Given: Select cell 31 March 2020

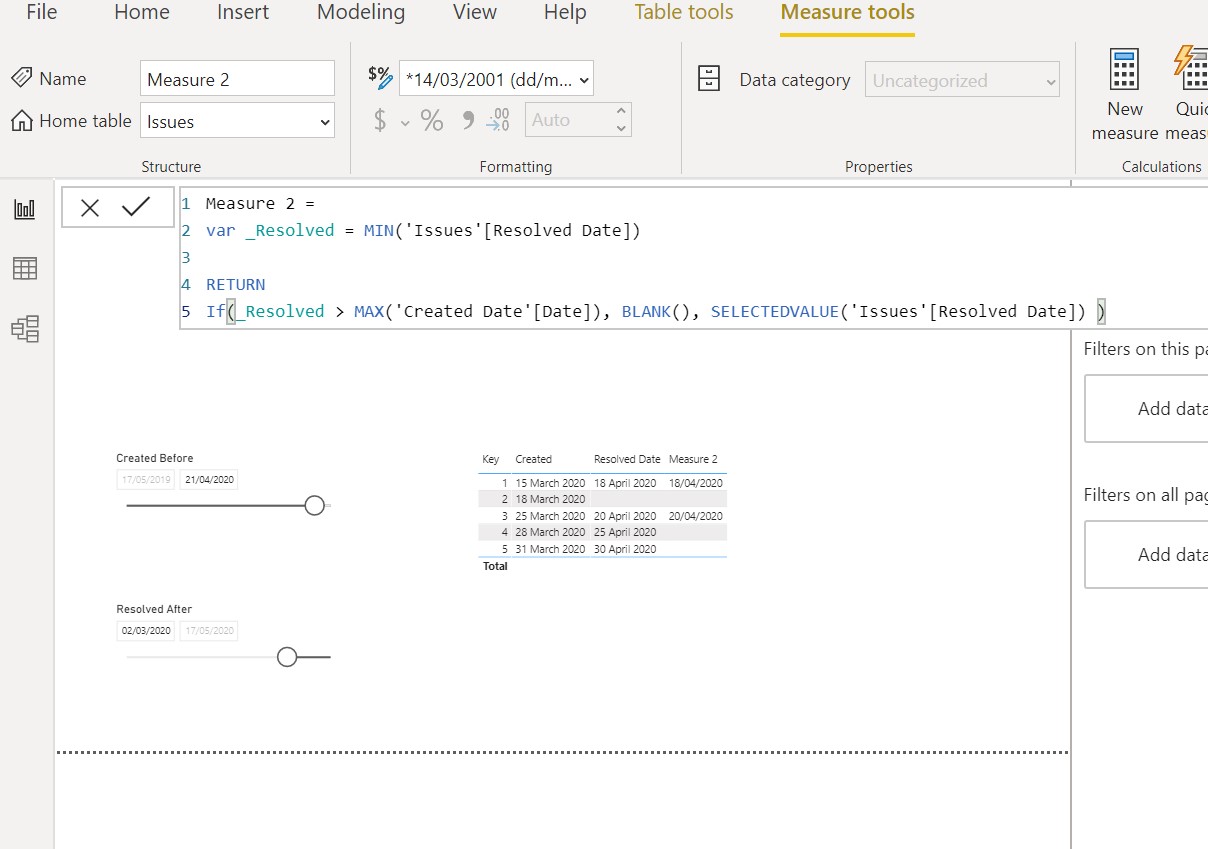Looking at the screenshot, I should coord(550,549).
